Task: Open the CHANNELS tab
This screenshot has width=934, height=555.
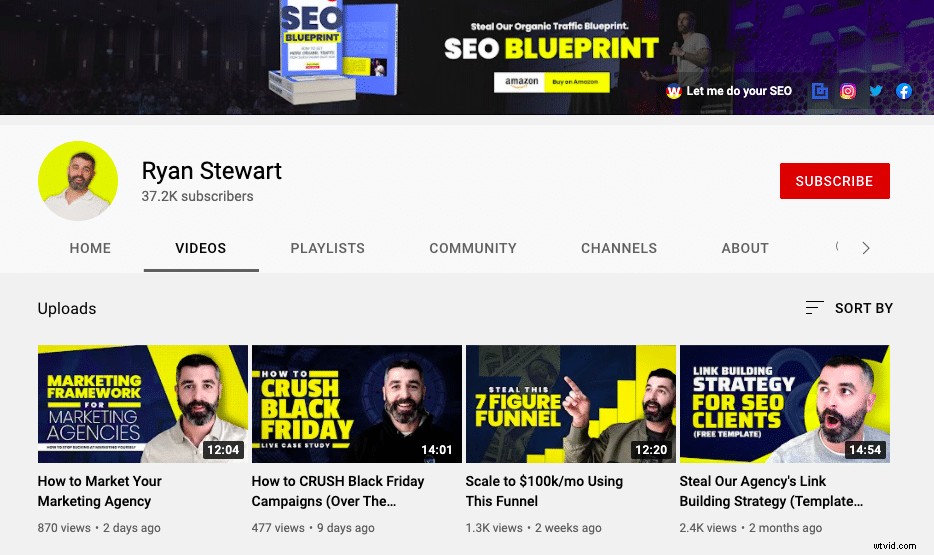Action: point(619,248)
